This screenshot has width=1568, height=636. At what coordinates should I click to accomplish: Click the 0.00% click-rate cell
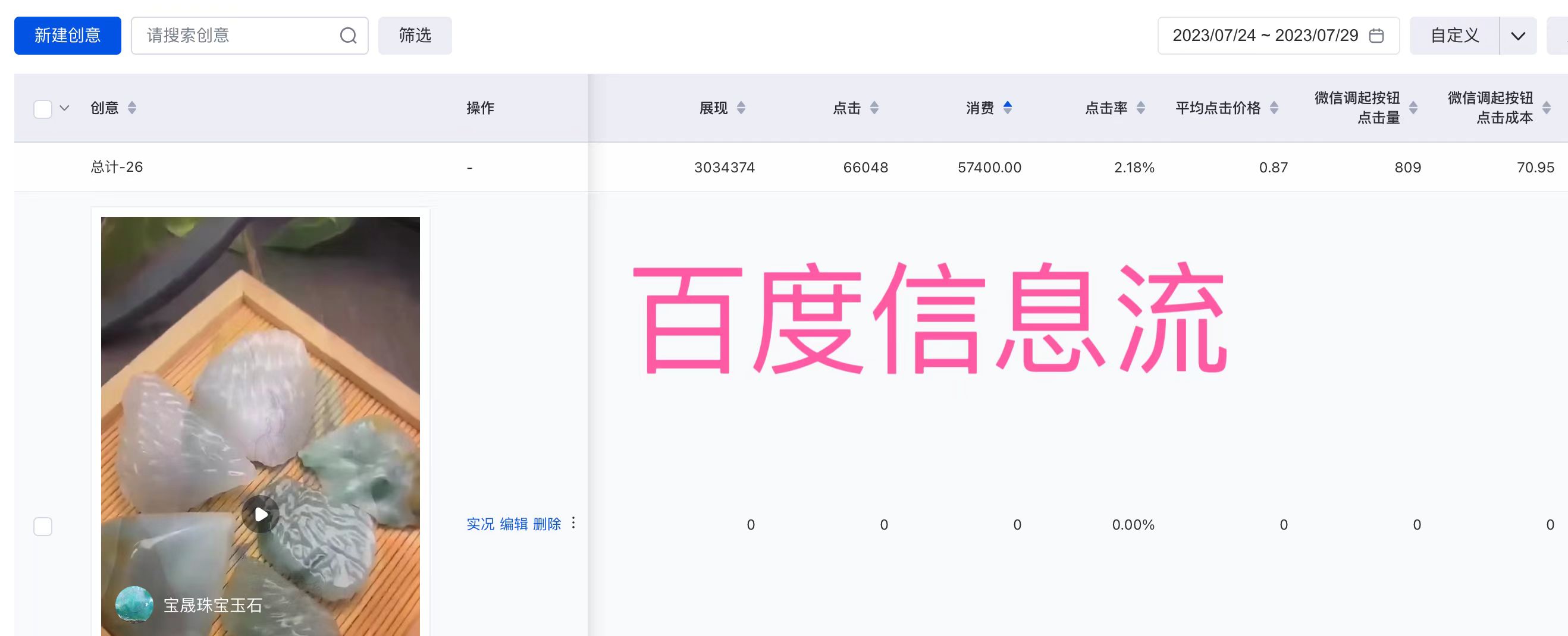point(1133,525)
